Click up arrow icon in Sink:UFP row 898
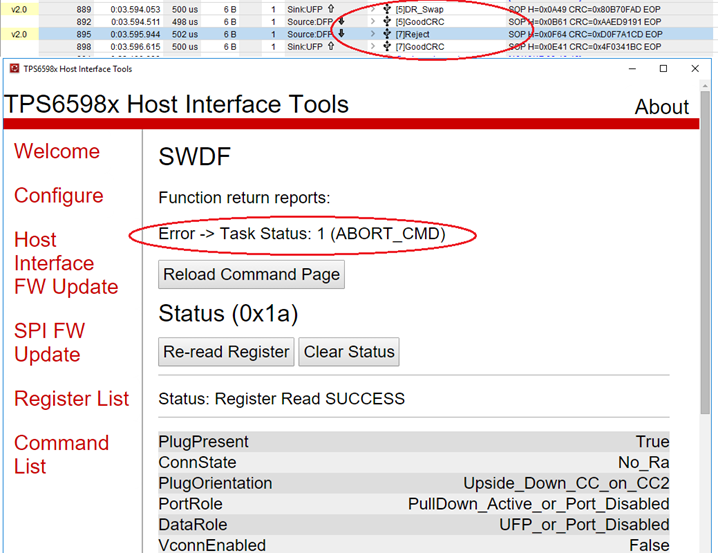 (331, 46)
